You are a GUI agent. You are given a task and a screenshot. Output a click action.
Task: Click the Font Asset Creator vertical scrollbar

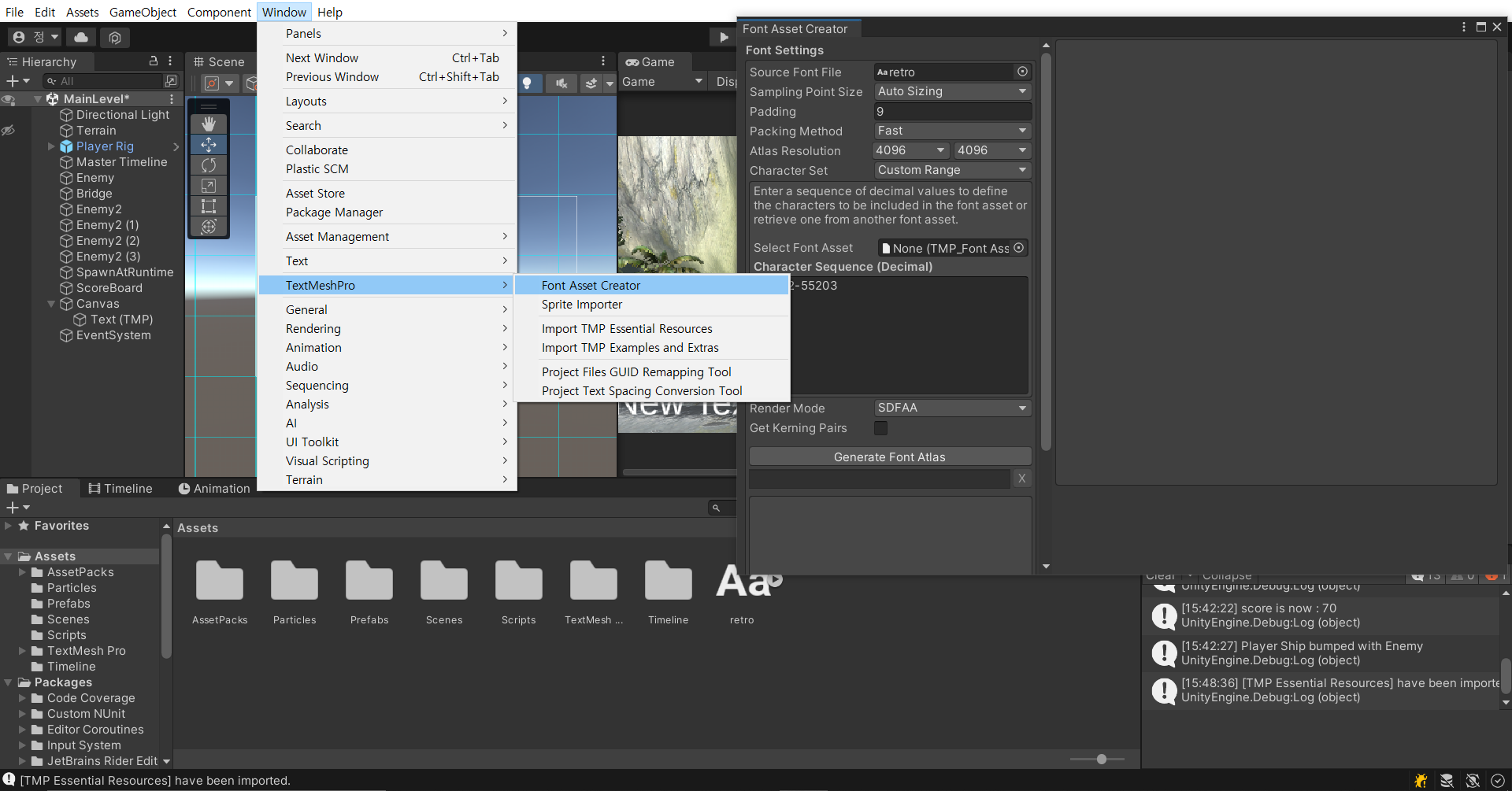pos(1046,252)
